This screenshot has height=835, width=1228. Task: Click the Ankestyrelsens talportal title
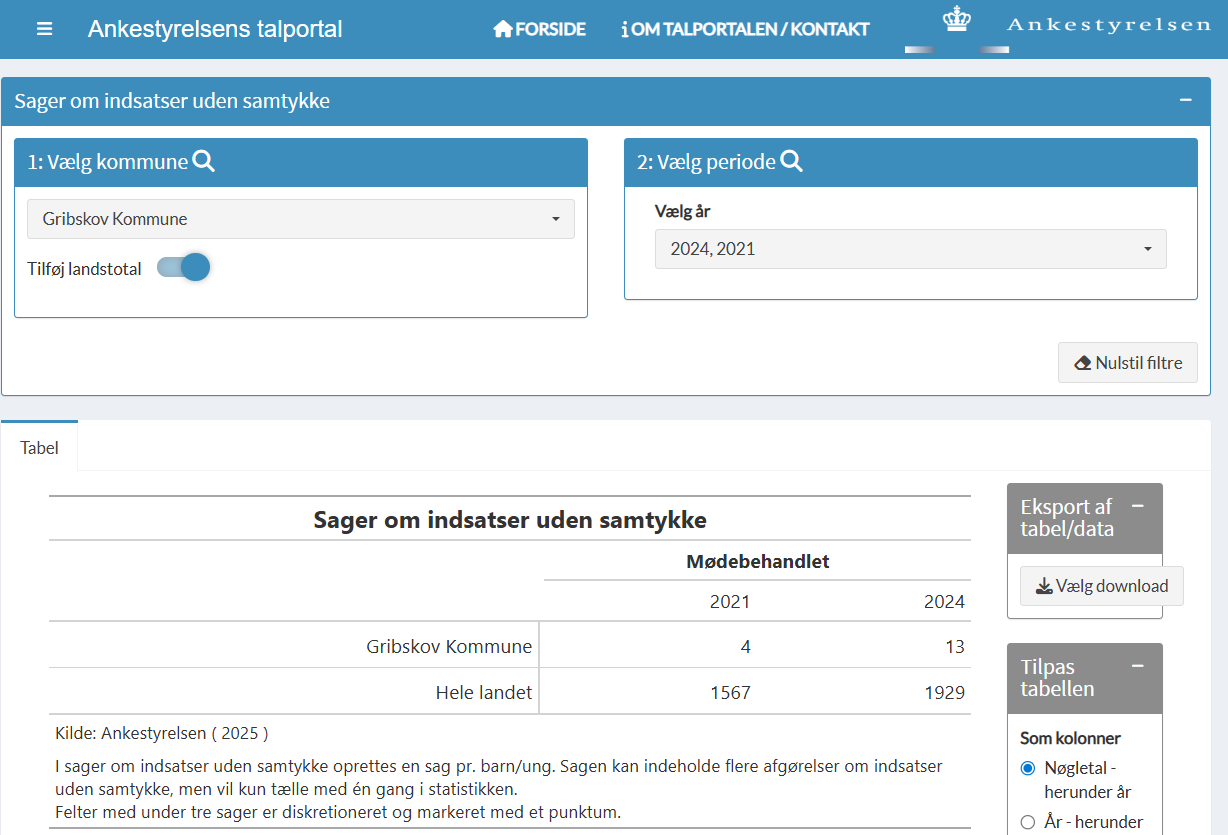pyautogui.click(x=215, y=29)
